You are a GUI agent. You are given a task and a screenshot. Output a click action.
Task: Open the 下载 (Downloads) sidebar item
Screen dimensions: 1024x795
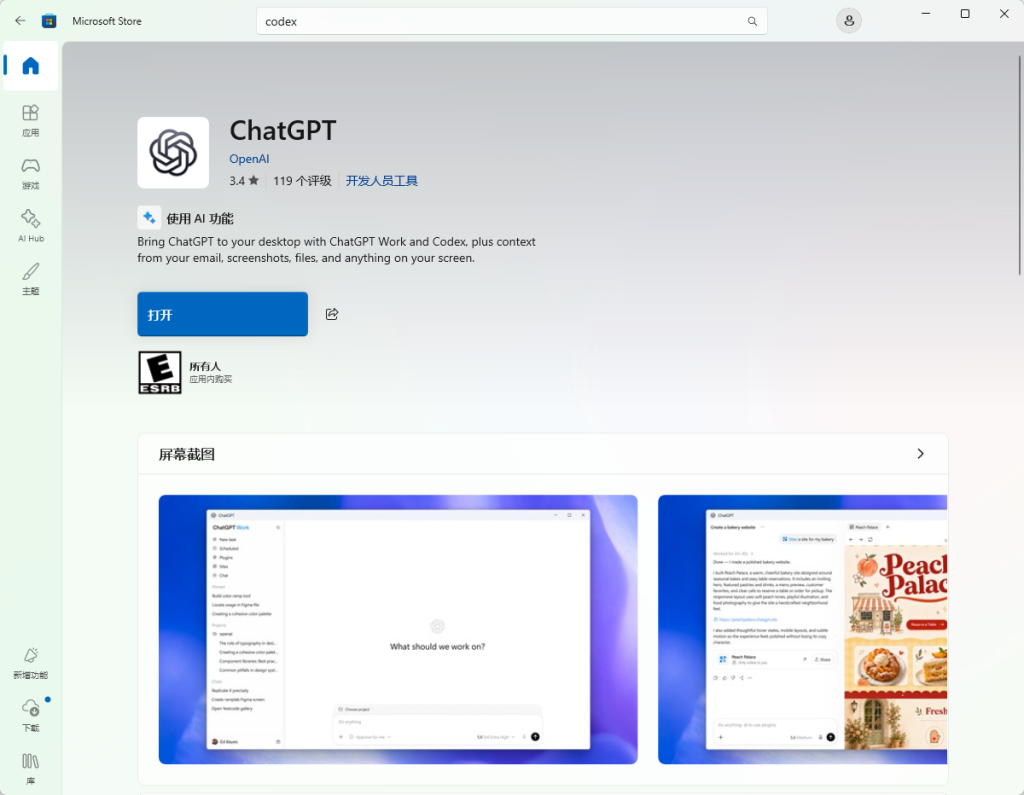point(31,716)
